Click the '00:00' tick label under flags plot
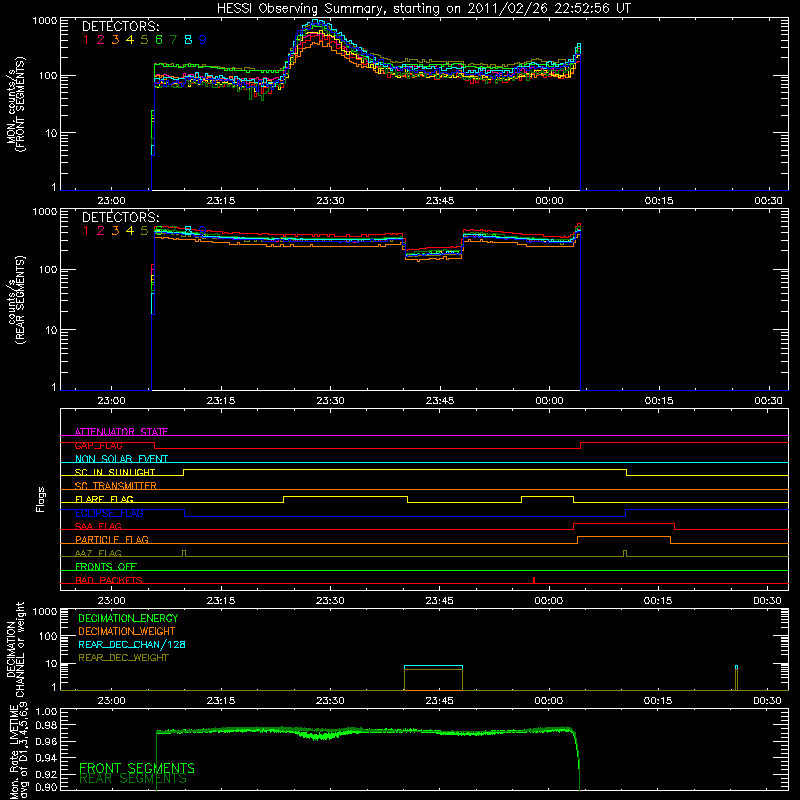 tap(548, 601)
